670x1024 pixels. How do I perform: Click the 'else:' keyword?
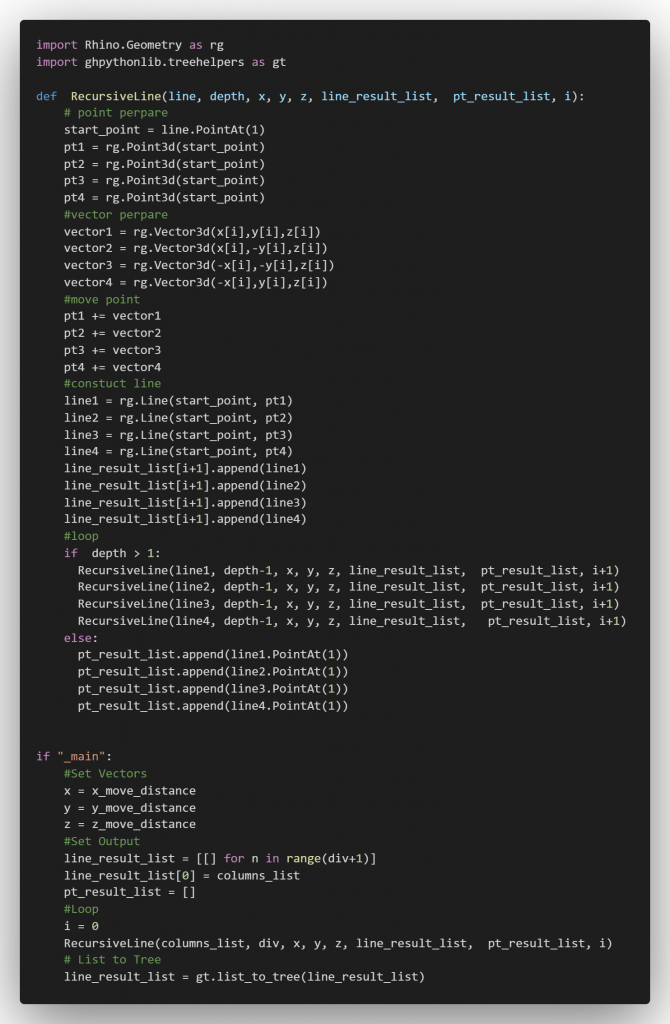coord(81,638)
